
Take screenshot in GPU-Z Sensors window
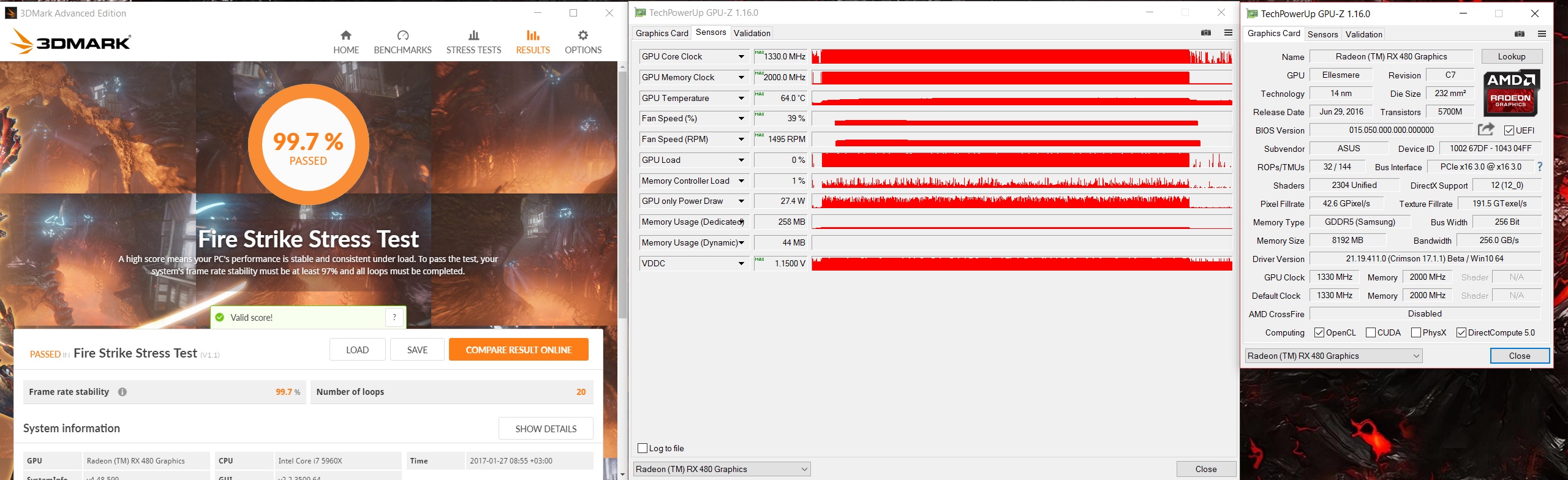(x=1206, y=33)
